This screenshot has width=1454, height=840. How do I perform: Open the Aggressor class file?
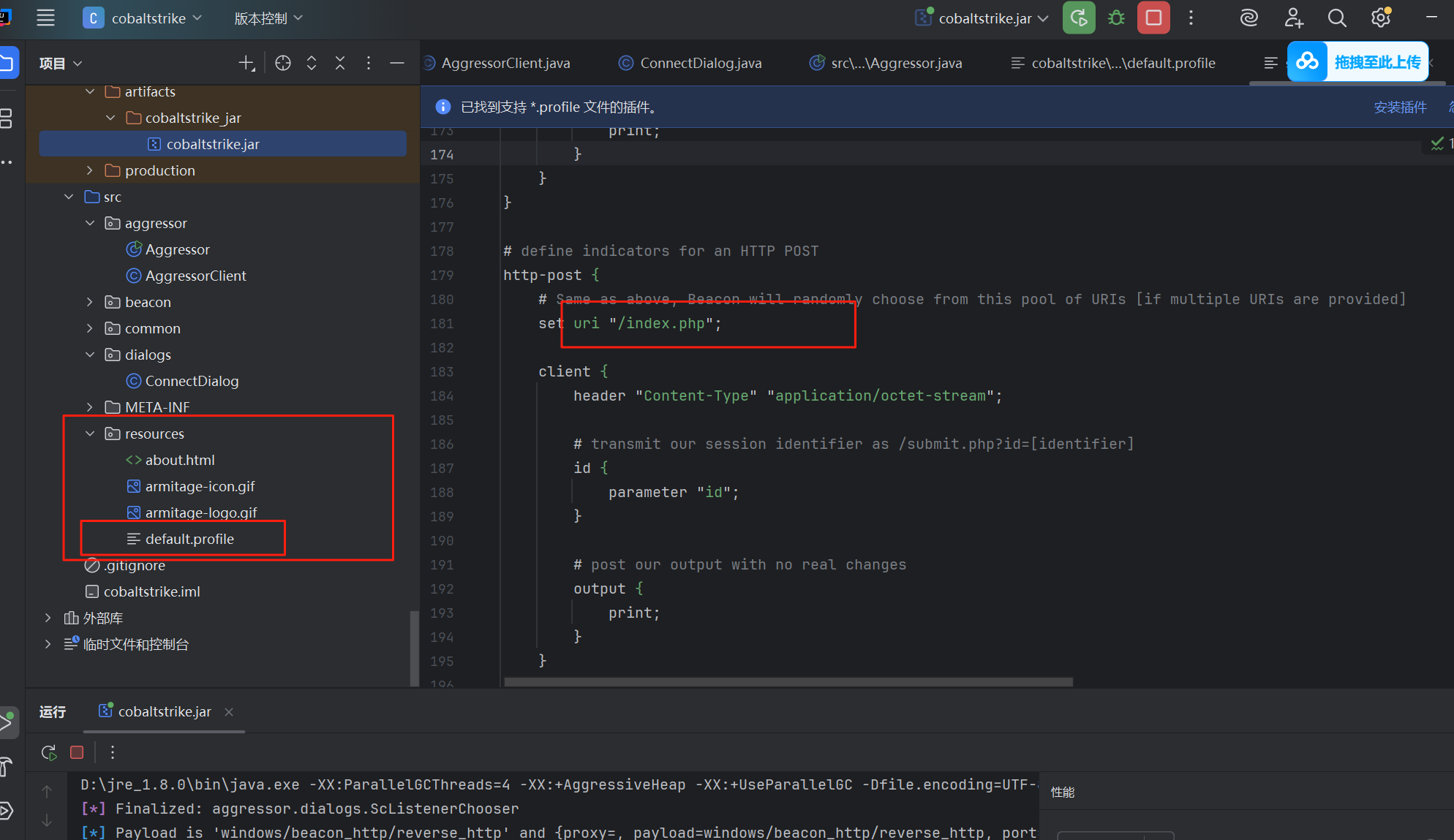pyautogui.click(x=177, y=249)
